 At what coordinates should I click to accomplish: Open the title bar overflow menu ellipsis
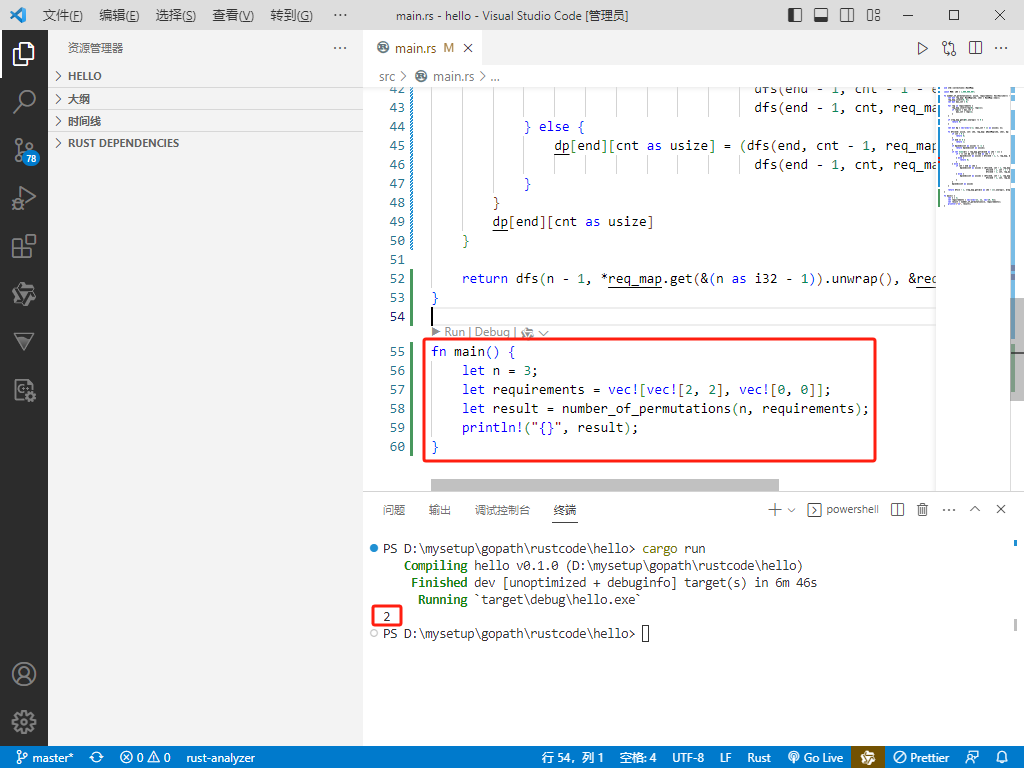click(340, 15)
